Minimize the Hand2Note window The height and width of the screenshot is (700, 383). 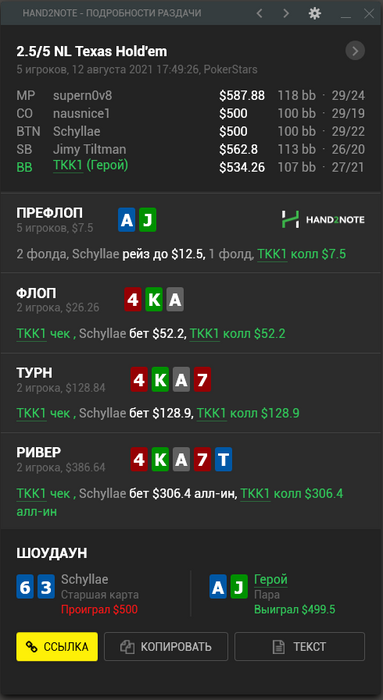click(x=345, y=14)
